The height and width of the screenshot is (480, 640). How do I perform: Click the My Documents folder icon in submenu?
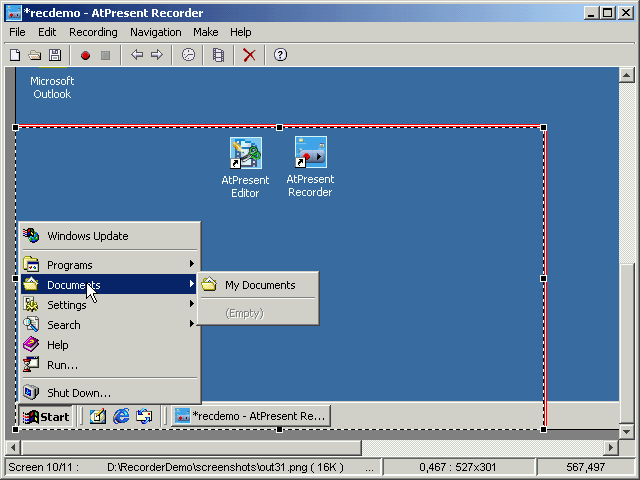tap(209, 284)
